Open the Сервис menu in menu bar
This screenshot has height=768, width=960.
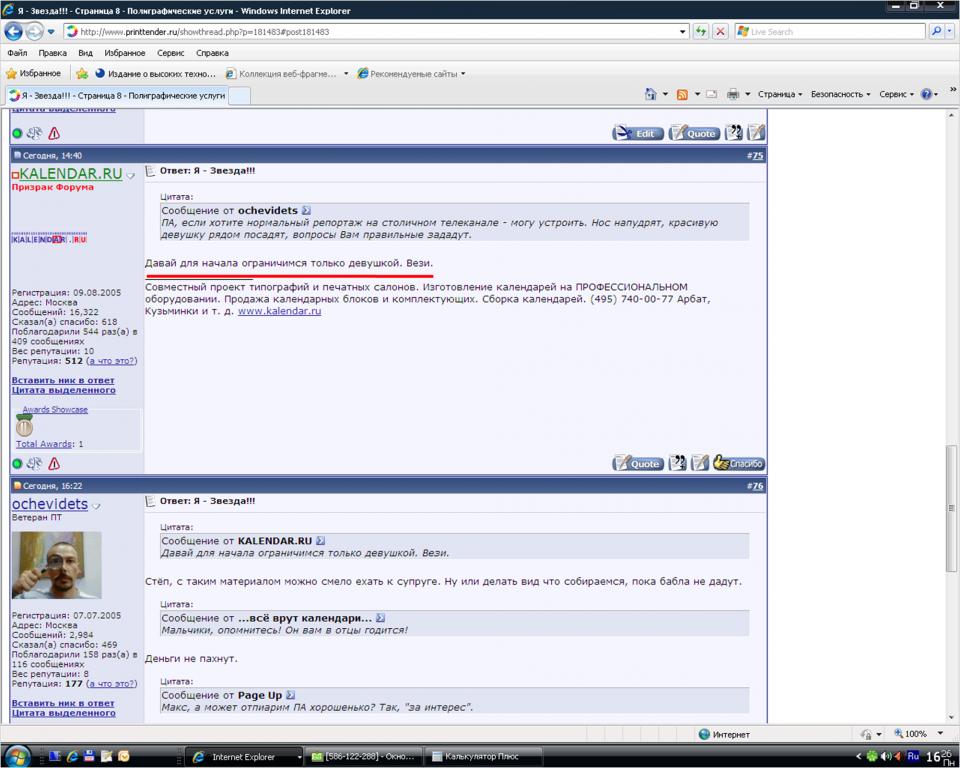[x=170, y=53]
